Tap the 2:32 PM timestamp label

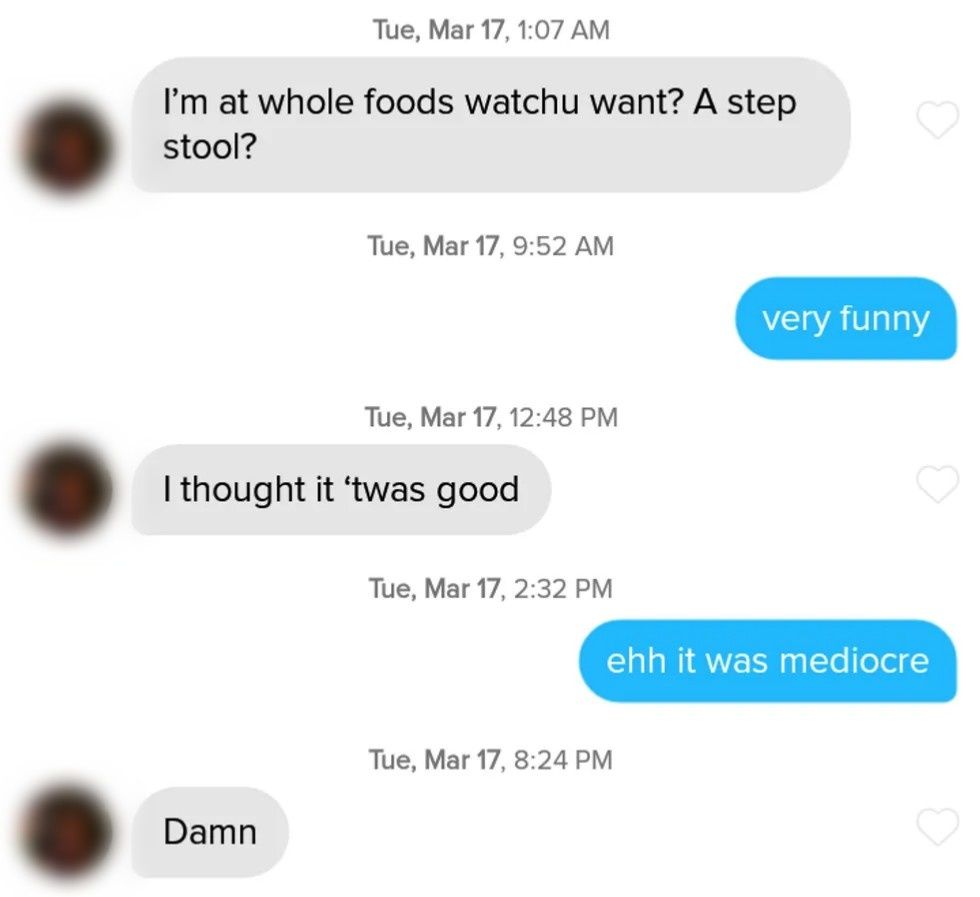point(491,588)
